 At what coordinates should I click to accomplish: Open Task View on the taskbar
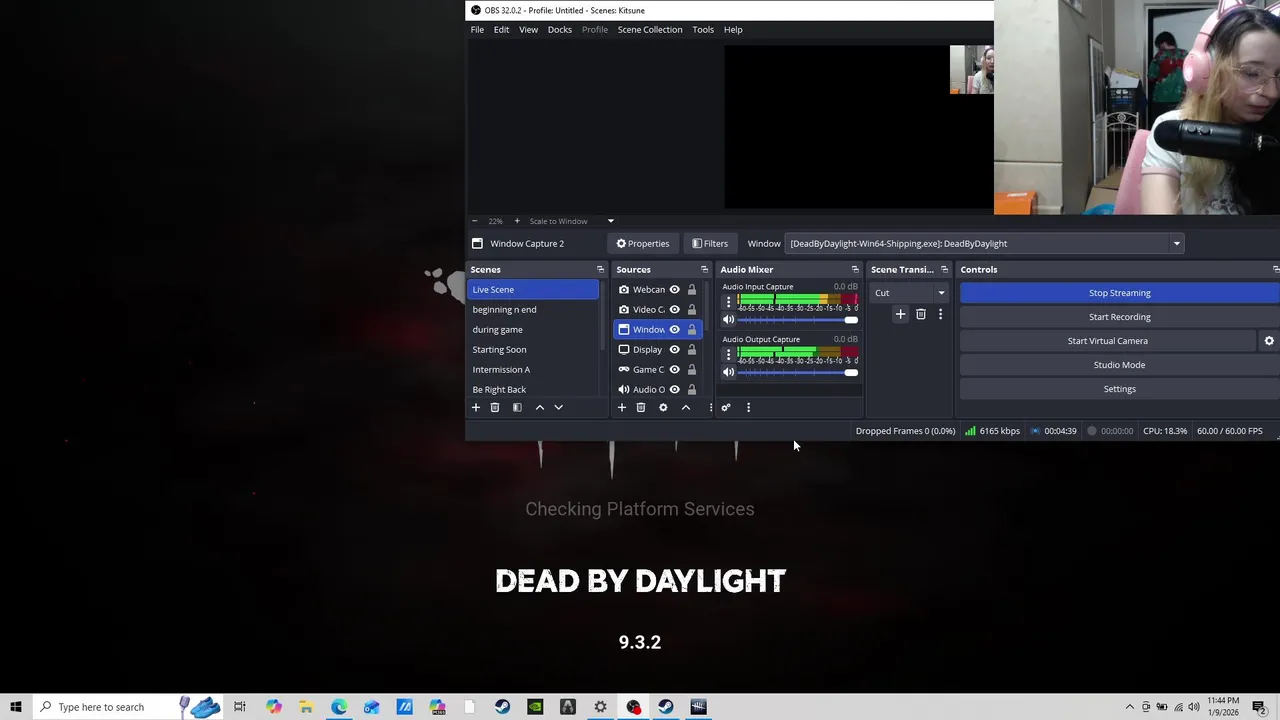[x=240, y=707]
